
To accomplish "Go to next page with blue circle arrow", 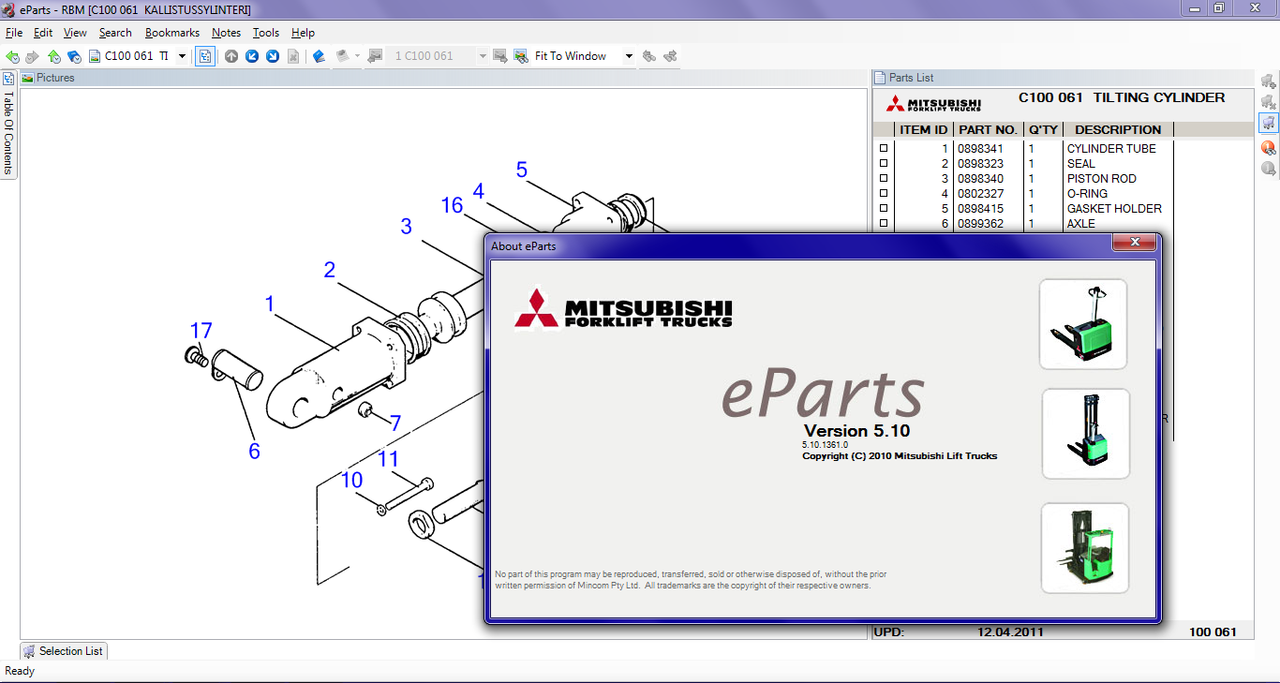I will (272, 57).
